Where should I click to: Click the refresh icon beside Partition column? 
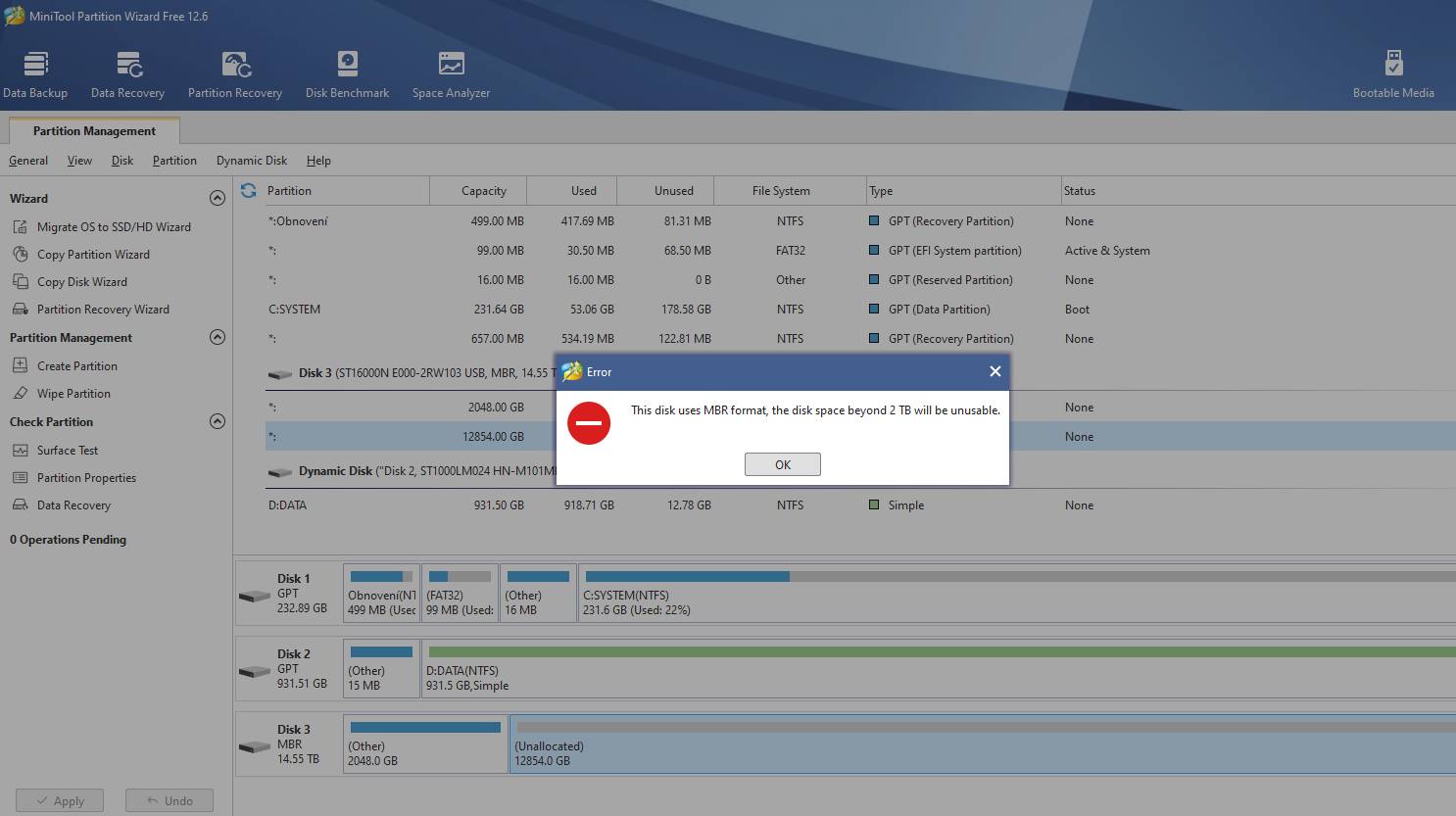point(249,191)
